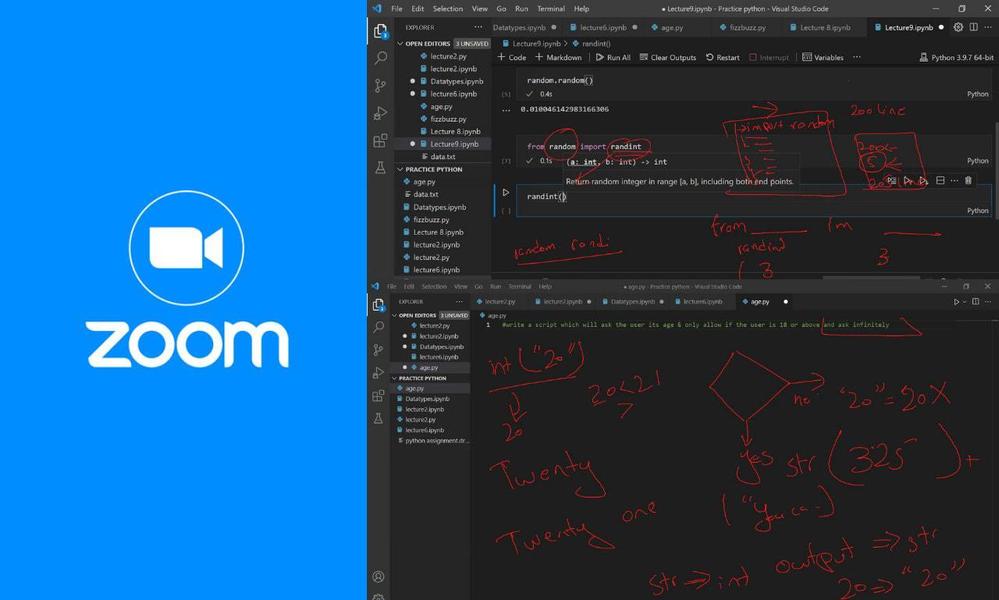
Task: Add a new Markdown cell
Action: [558, 57]
